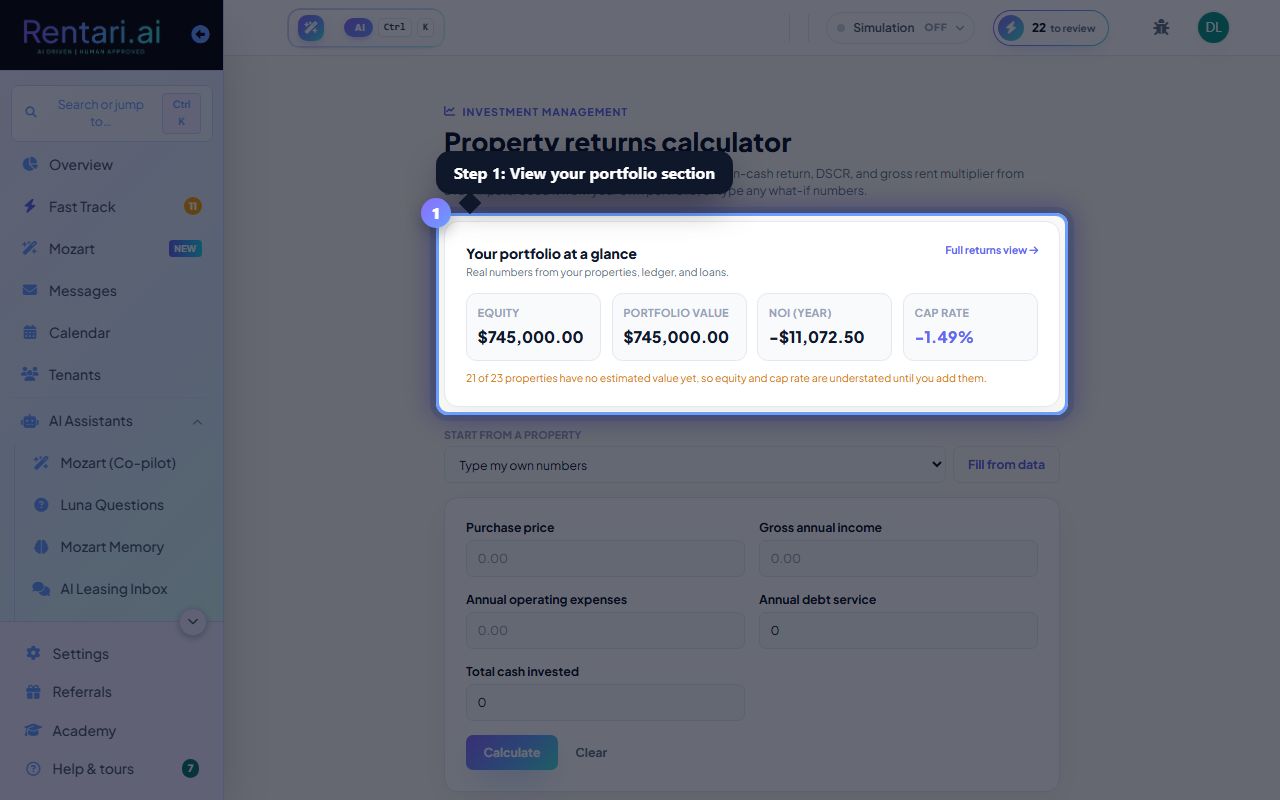This screenshot has width=1280, height=800.
Task: Click the Settings gear icon
Action: (x=33, y=654)
